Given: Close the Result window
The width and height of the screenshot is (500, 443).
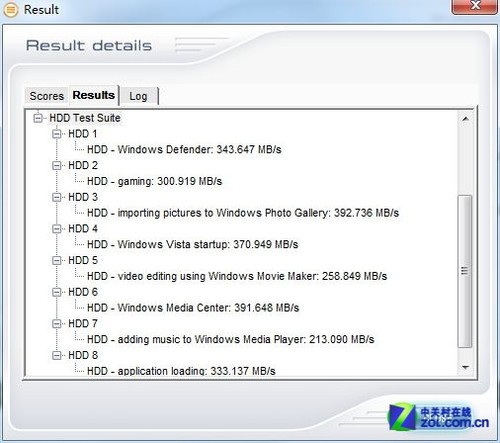Looking at the screenshot, I should (x=475, y=6).
